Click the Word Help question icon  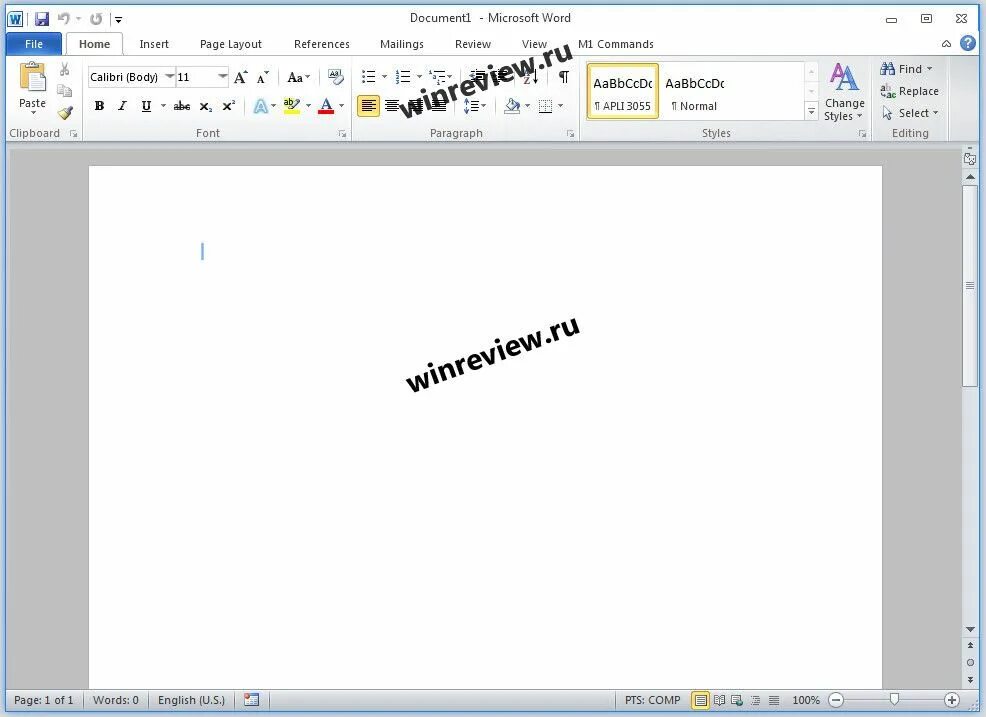968,43
